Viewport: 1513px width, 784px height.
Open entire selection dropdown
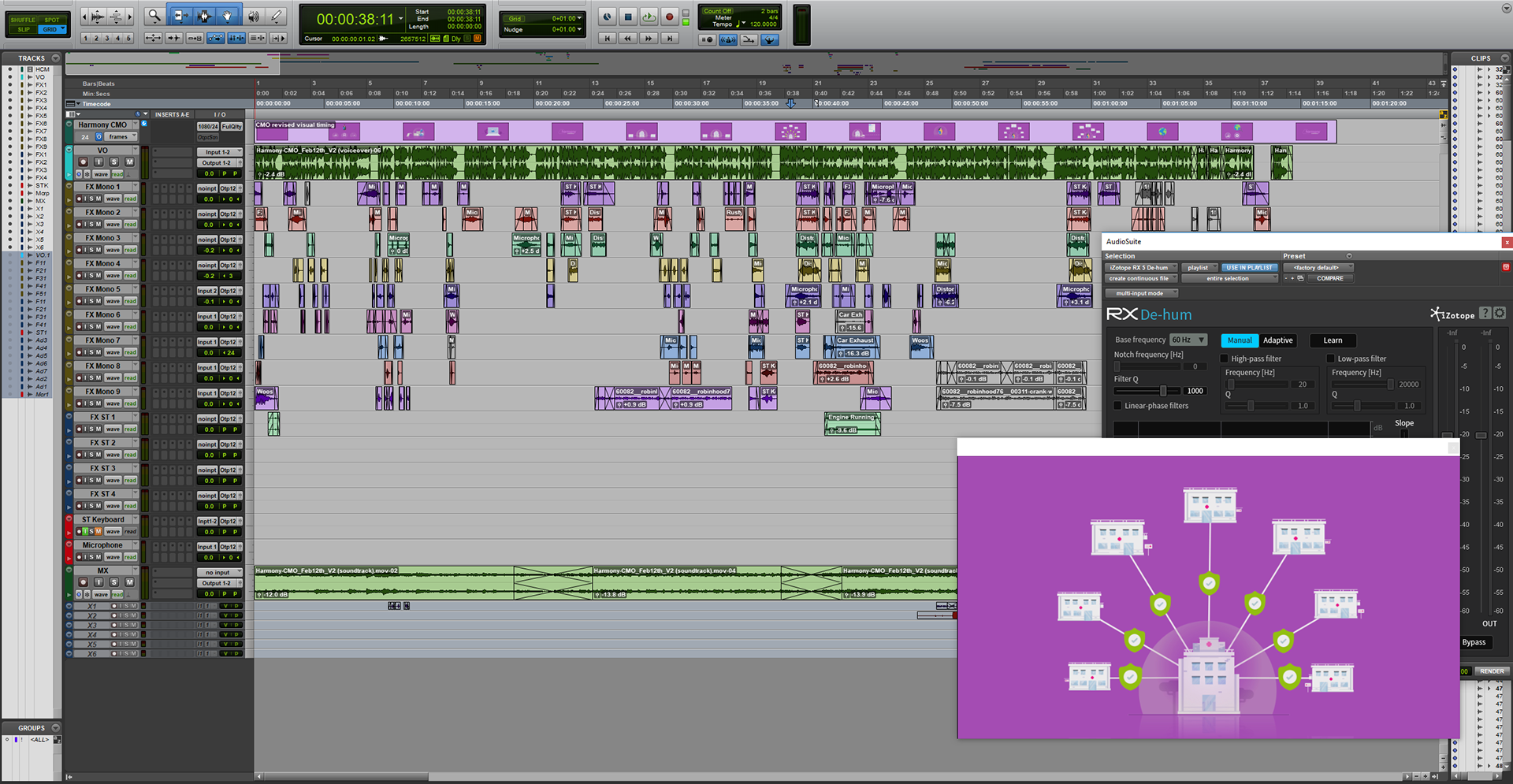pos(1229,278)
